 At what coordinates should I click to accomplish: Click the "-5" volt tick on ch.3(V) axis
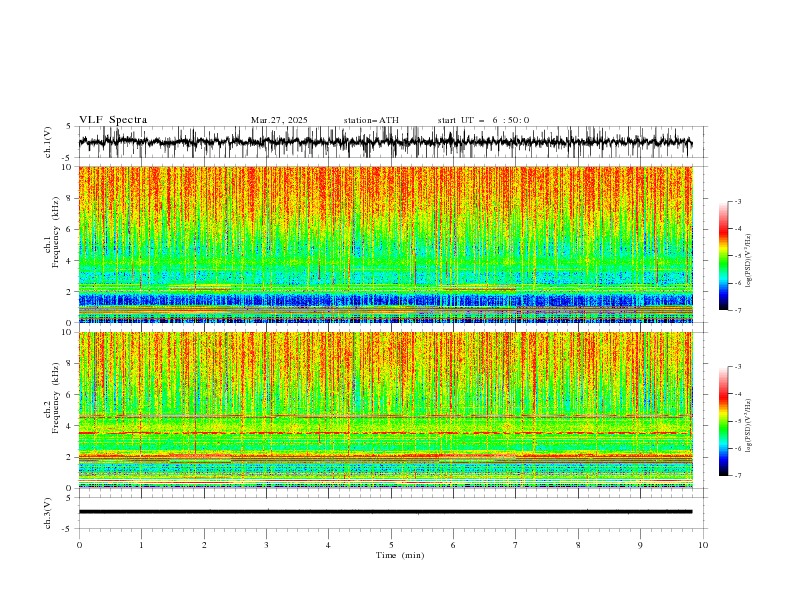tap(67, 529)
